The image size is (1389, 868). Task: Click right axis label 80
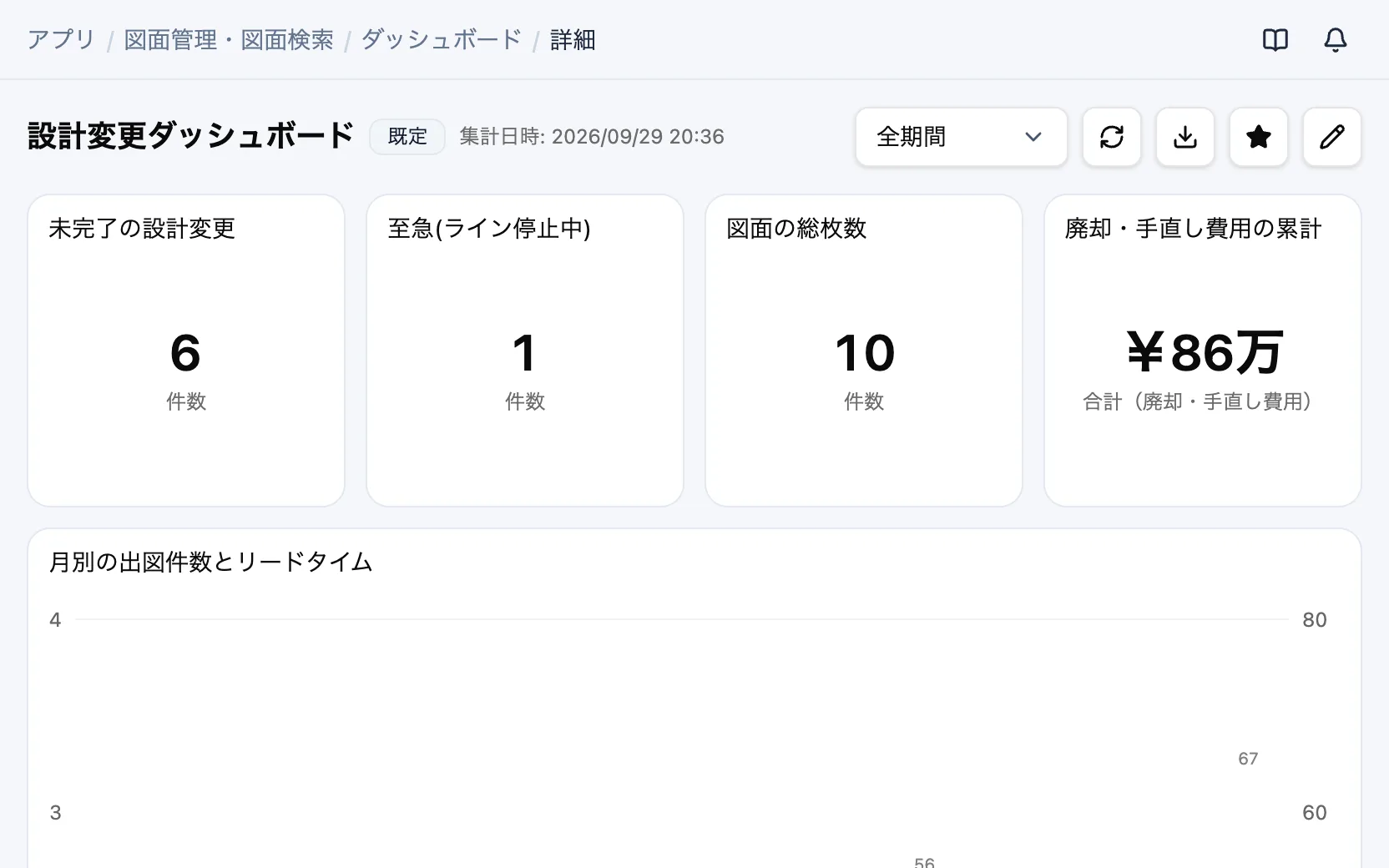click(x=1315, y=620)
